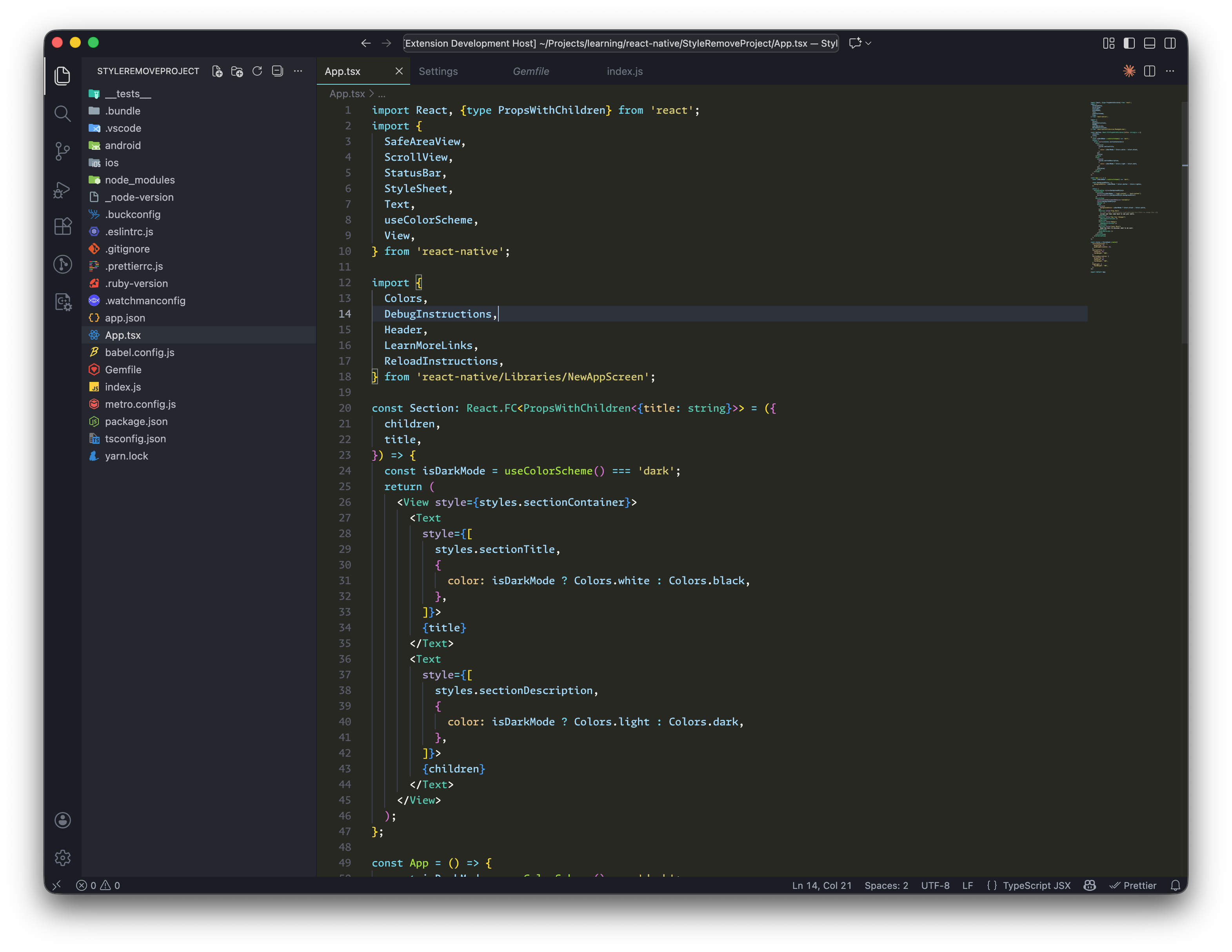Viewport: 1232px width, 952px height.
Task: Toggle the primary side bar visibility
Action: (1129, 44)
